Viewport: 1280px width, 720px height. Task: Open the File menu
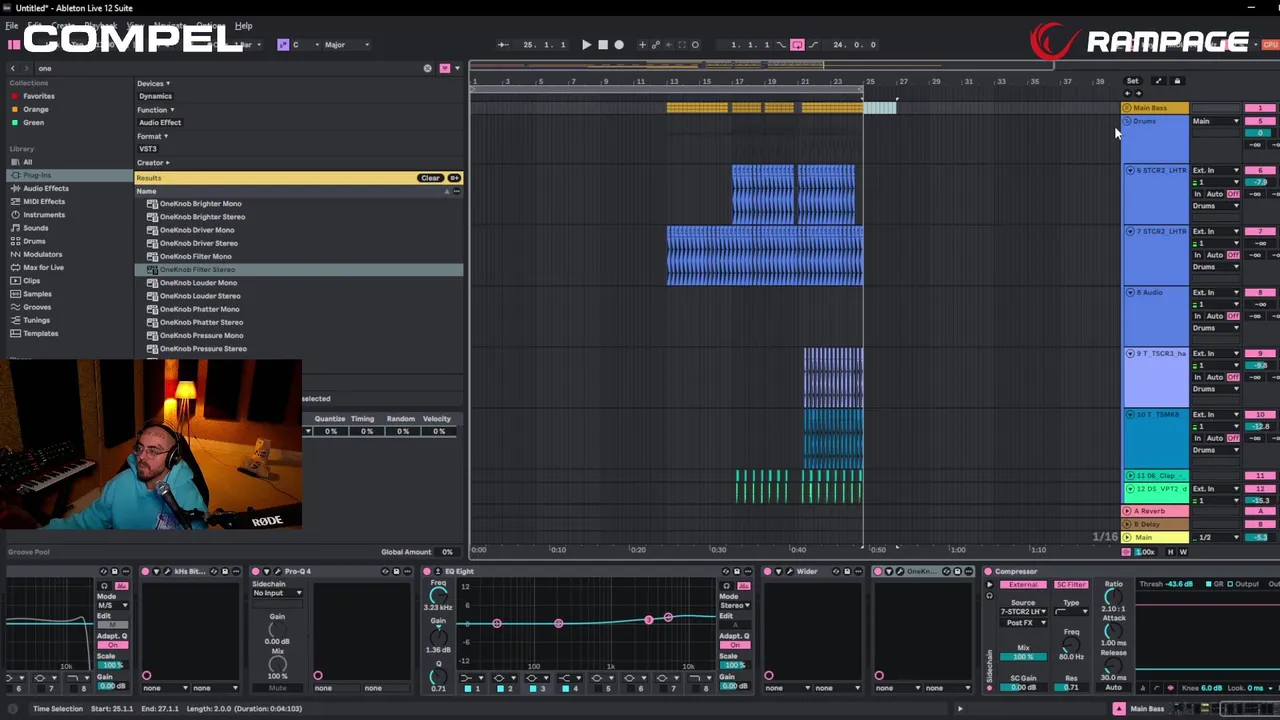click(11, 25)
